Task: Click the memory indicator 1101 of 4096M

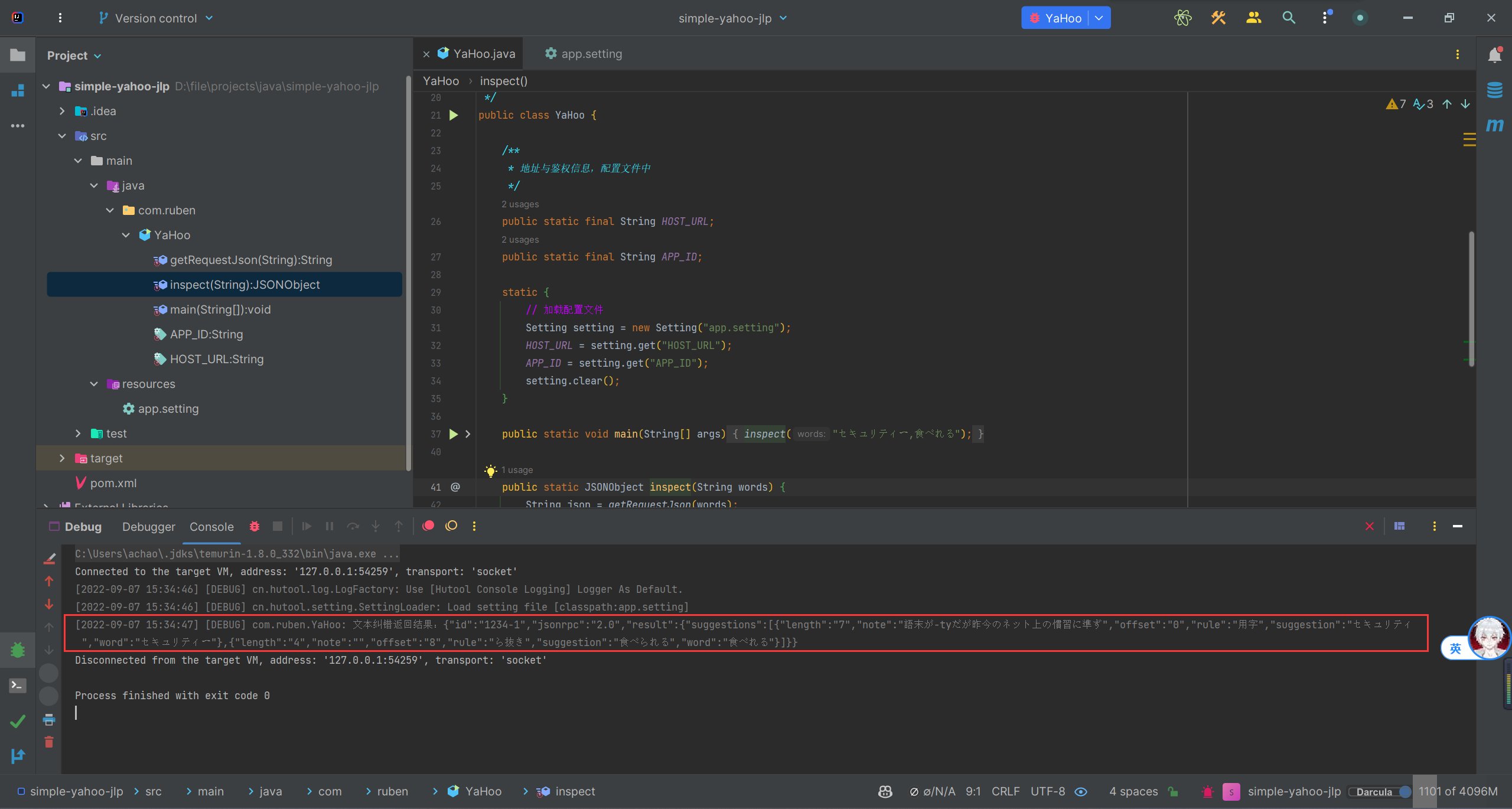Action: click(1458, 792)
